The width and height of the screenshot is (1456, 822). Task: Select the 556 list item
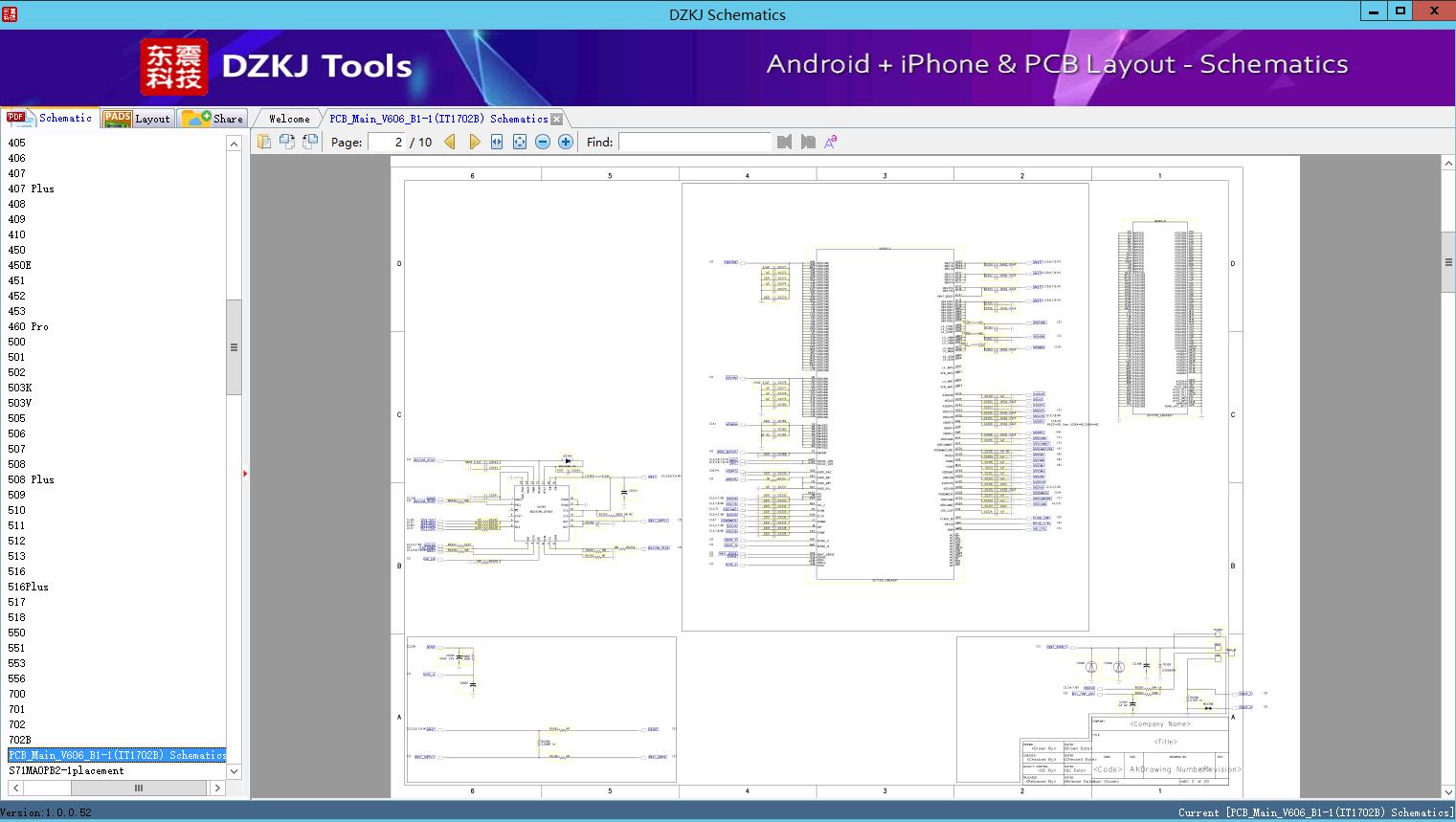pos(17,678)
